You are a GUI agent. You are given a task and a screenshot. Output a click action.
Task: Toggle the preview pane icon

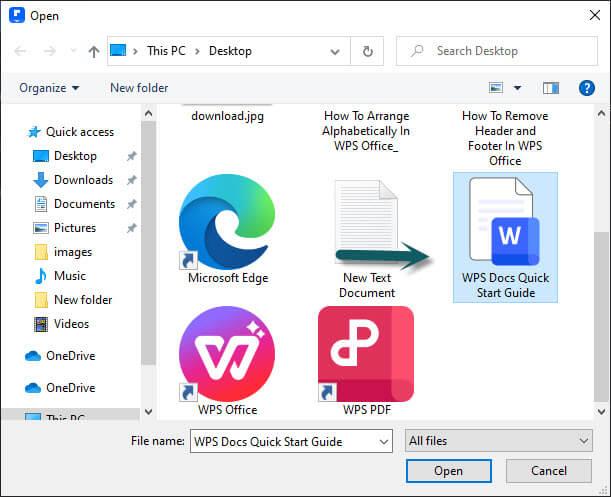551,88
